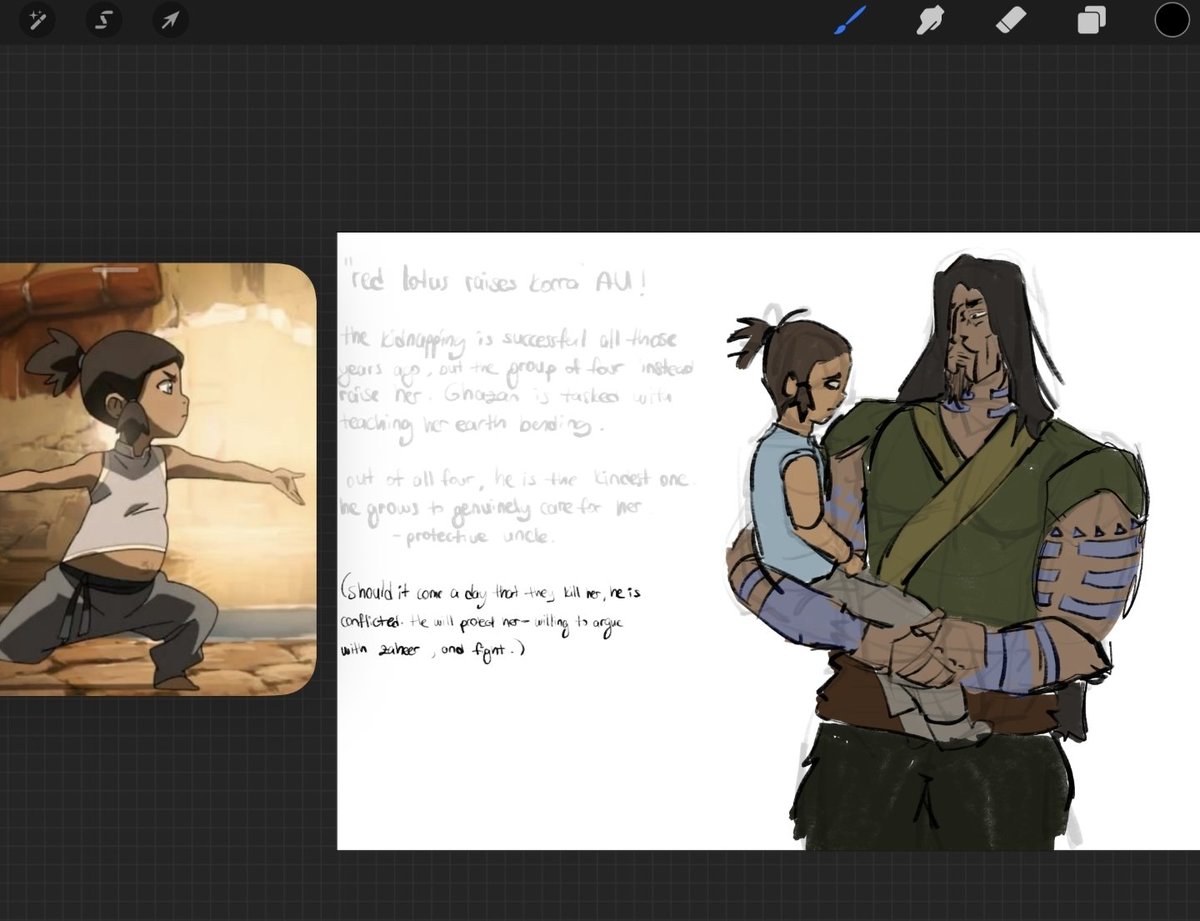Open the Layers panel
The width and height of the screenshot is (1200, 921).
[x=1091, y=20]
